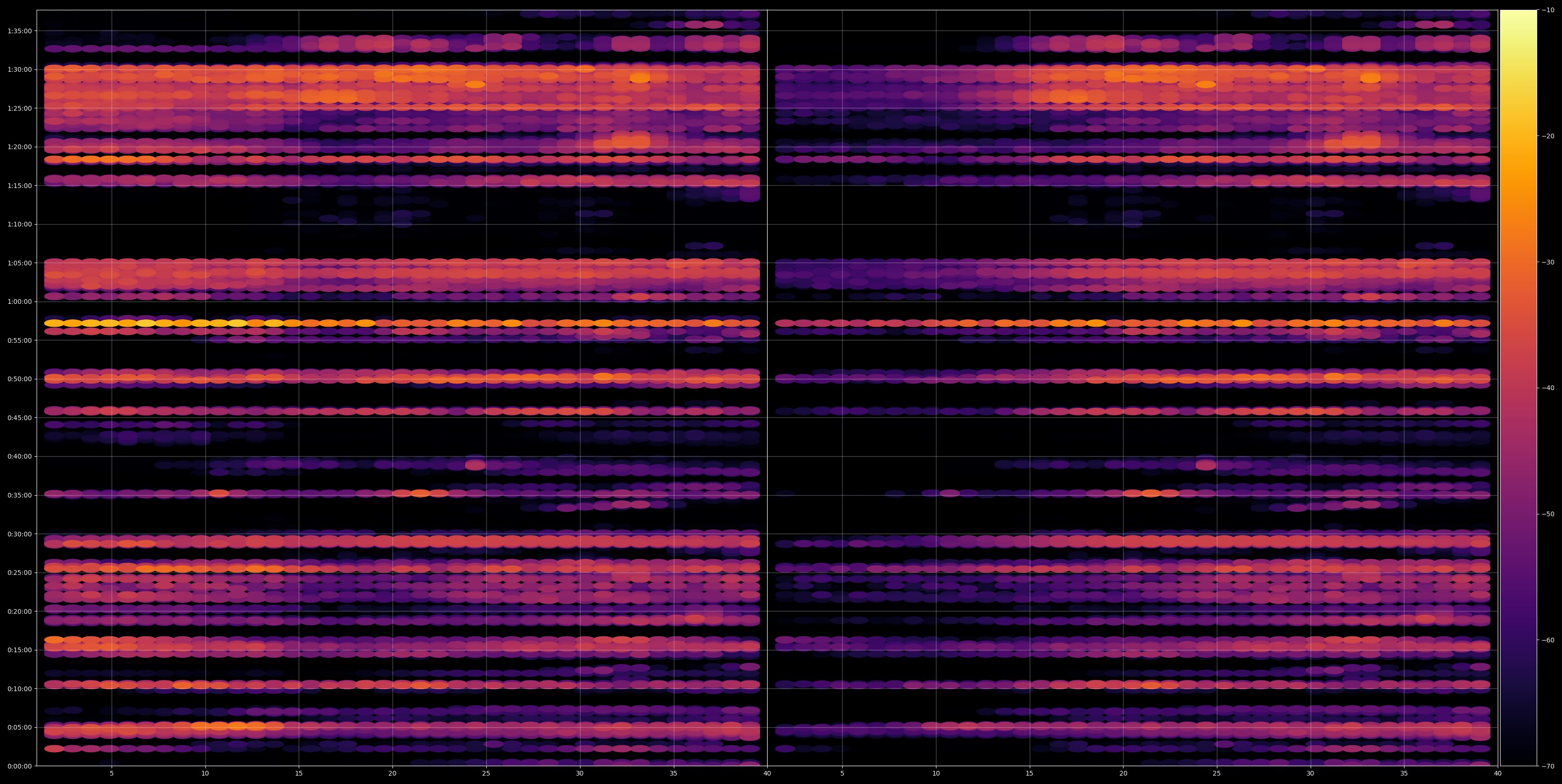Select x-axis tick label 30 of the right plot
This screenshot has height=784, width=1562.
coord(1310,774)
